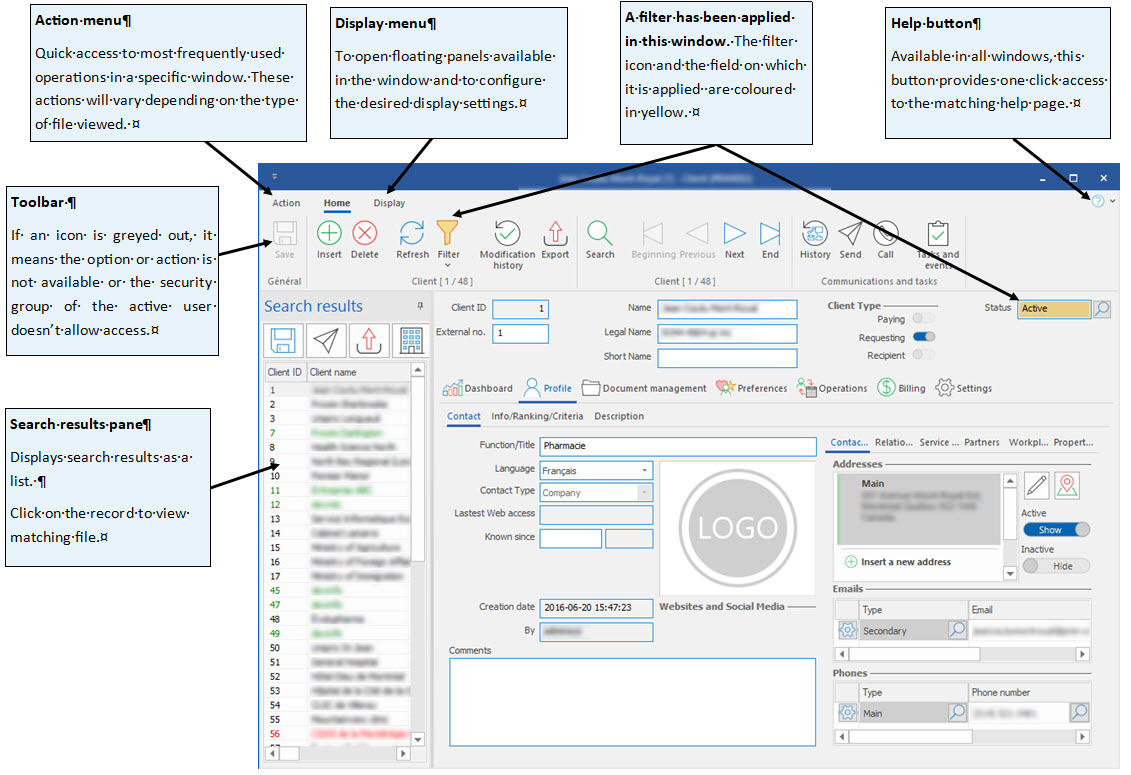Open the Info/Ranking/Criteria subtab
1131x775 pixels.
[537, 416]
